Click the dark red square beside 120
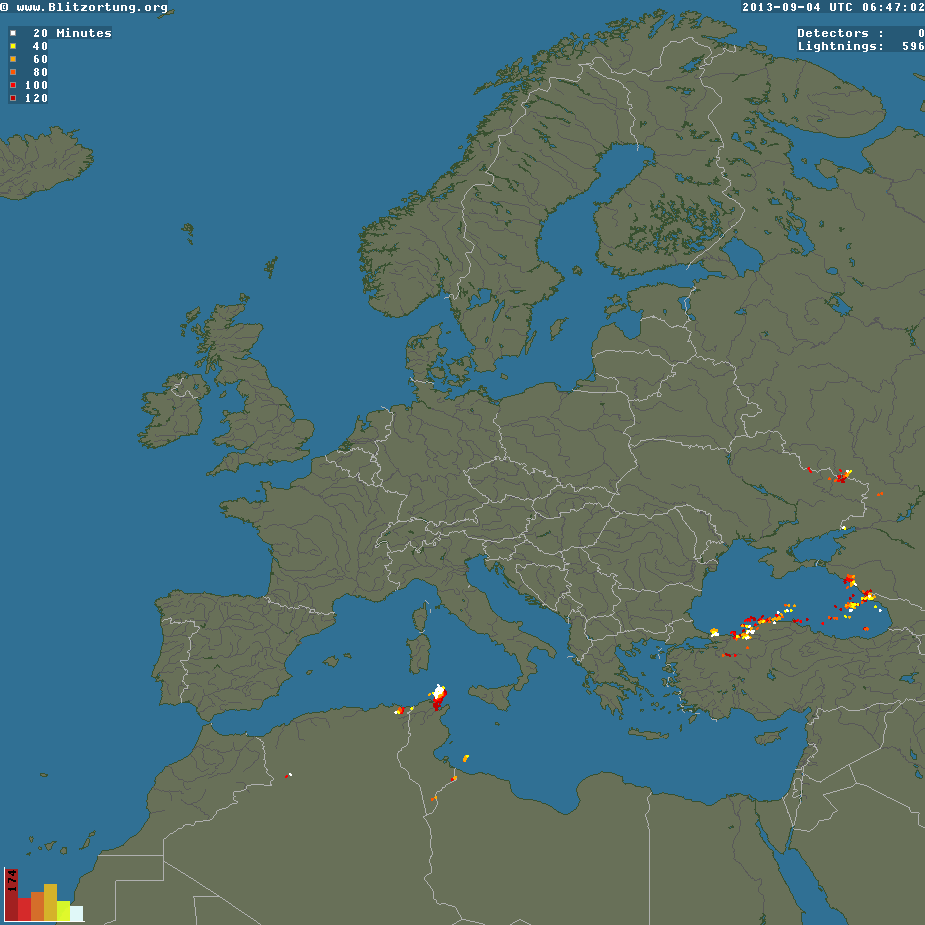Screen dimensions: 925x925 pyautogui.click(x=13, y=98)
